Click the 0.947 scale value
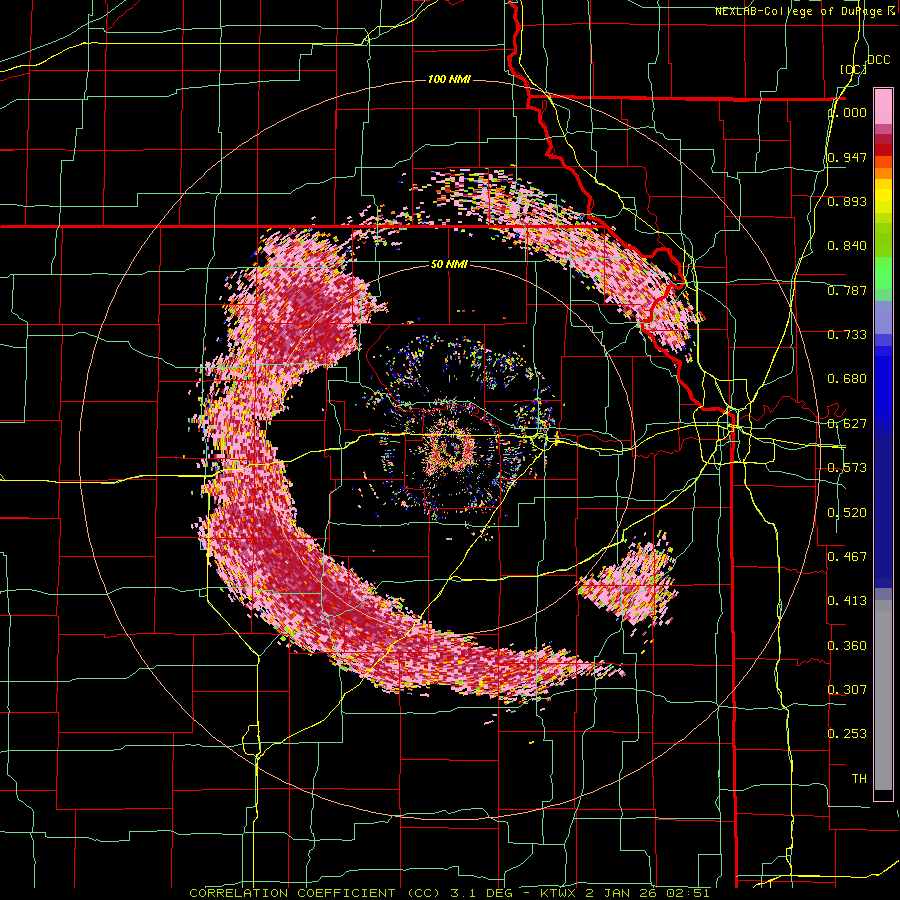This screenshot has height=900, width=900. point(847,157)
